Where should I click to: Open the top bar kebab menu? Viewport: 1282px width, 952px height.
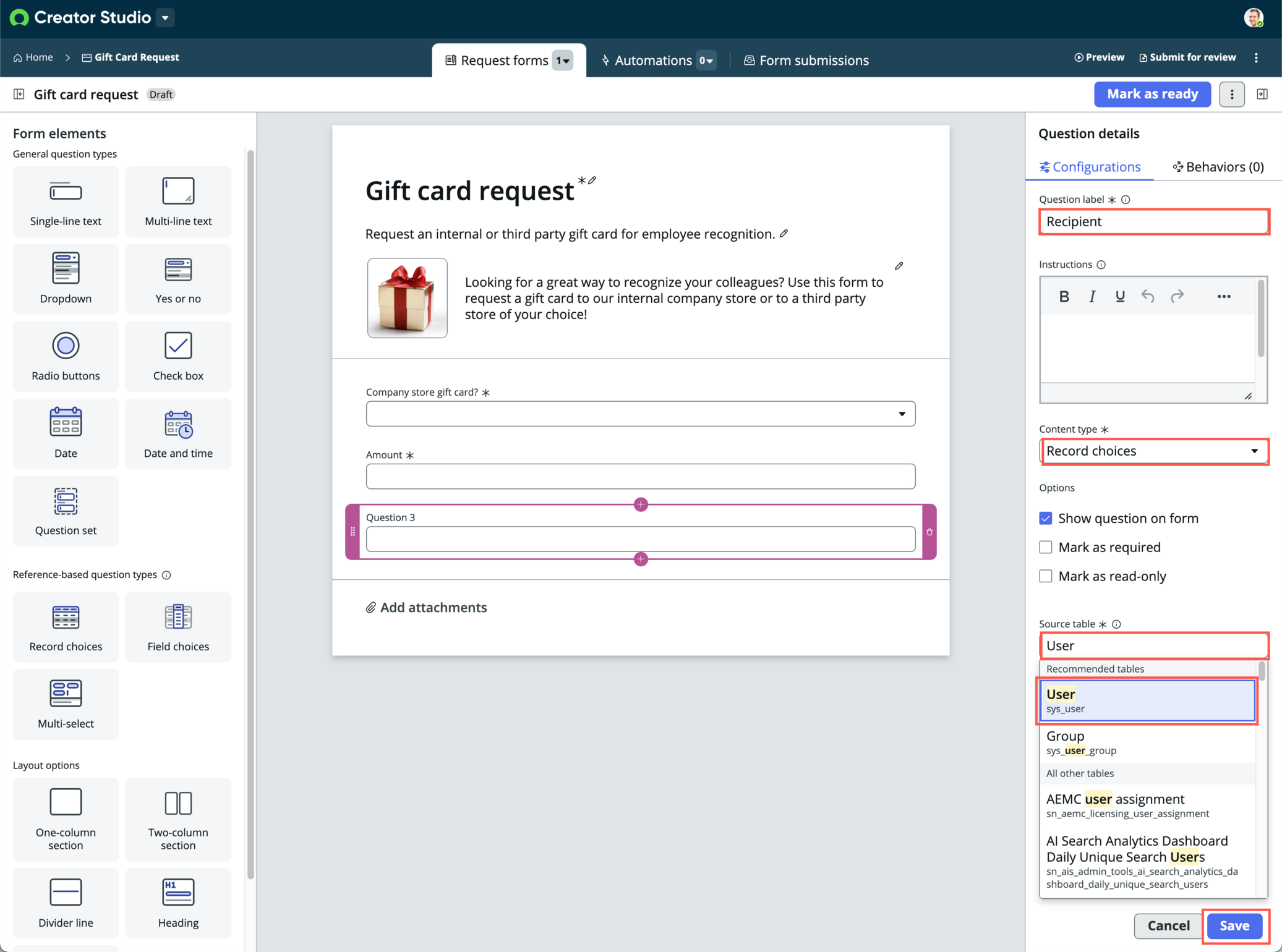coord(1256,57)
